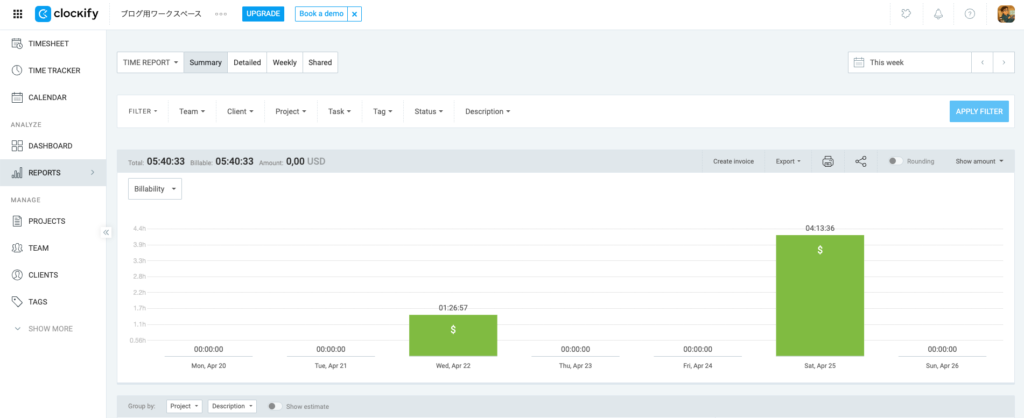Click the UPGRADE button
1024x418 pixels.
click(x=263, y=14)
